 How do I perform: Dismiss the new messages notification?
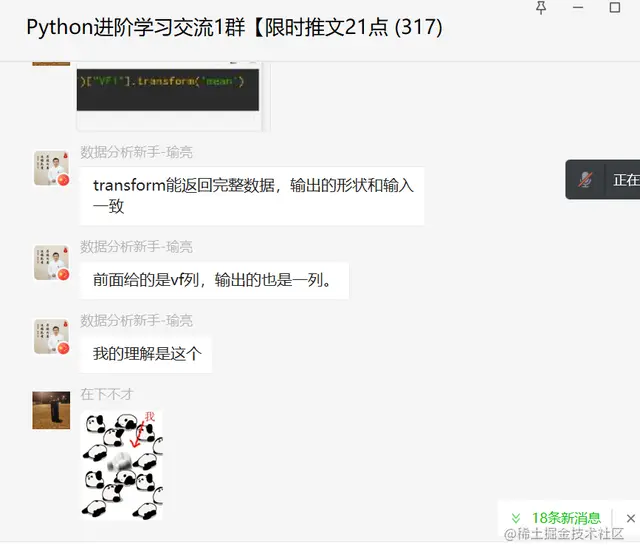[x=631, y=518]
